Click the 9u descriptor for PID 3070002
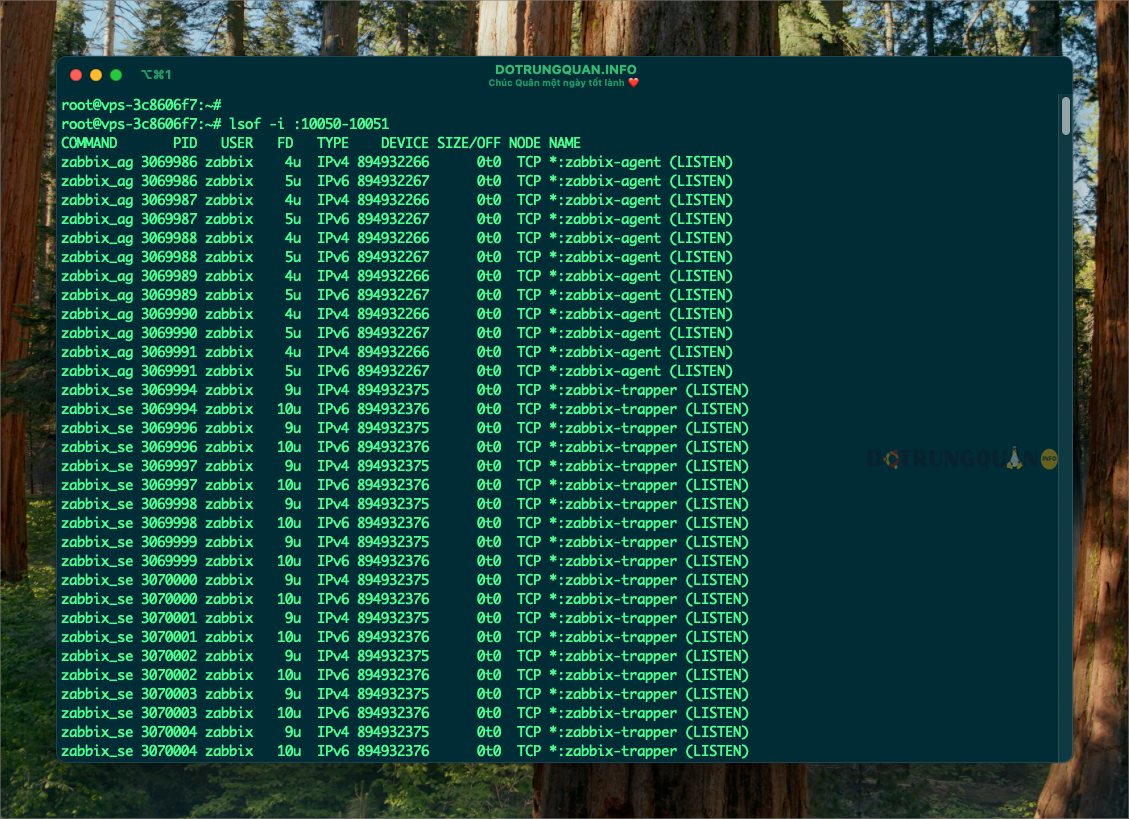Viewport: 1129px width, 819px height. (293, 656)
